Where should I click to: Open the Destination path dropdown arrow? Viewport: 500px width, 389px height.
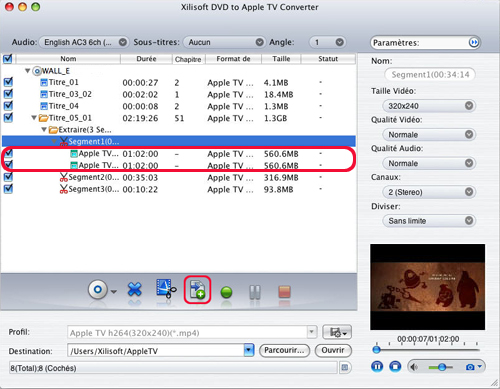249,350
